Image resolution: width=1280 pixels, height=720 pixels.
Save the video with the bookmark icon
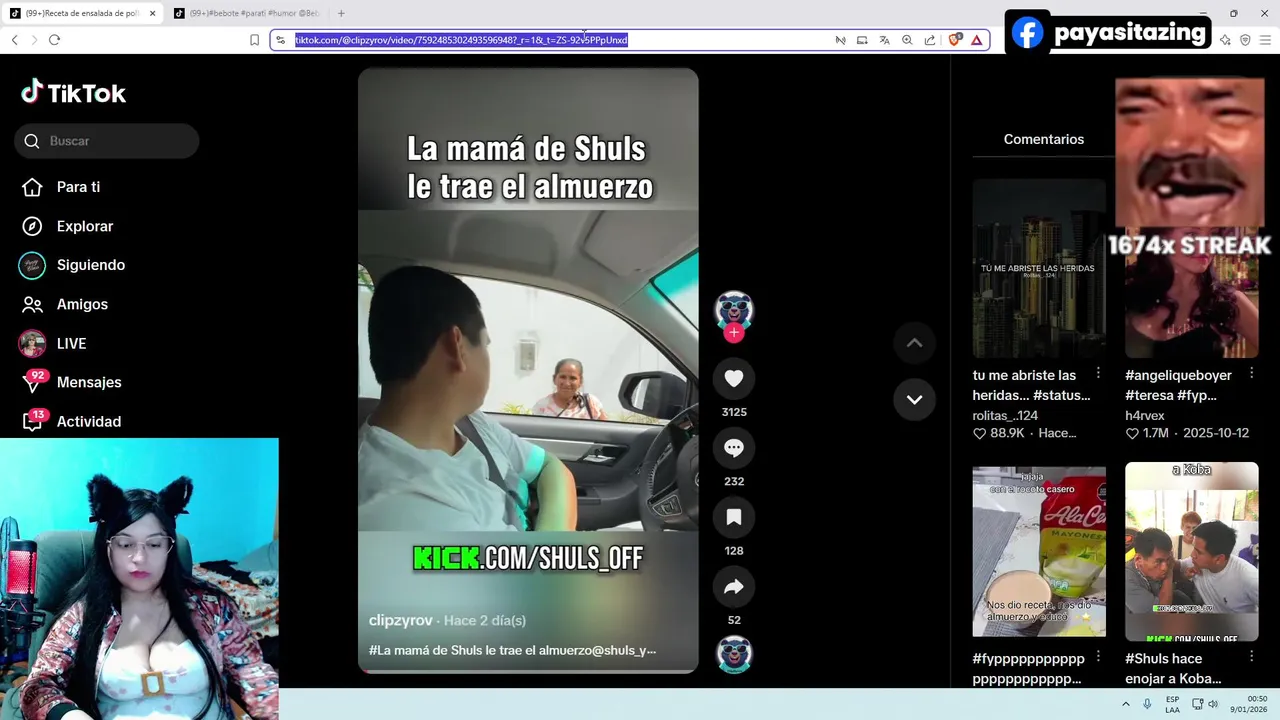point(734,517)
